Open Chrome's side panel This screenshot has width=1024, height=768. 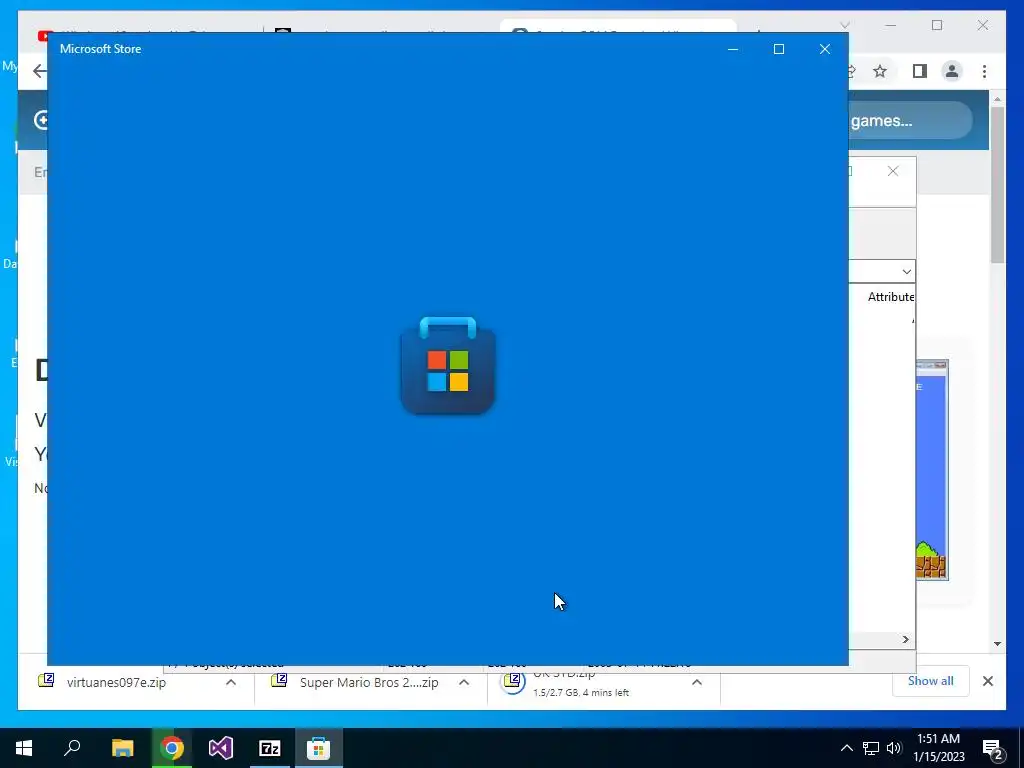(x=920, y=71)
